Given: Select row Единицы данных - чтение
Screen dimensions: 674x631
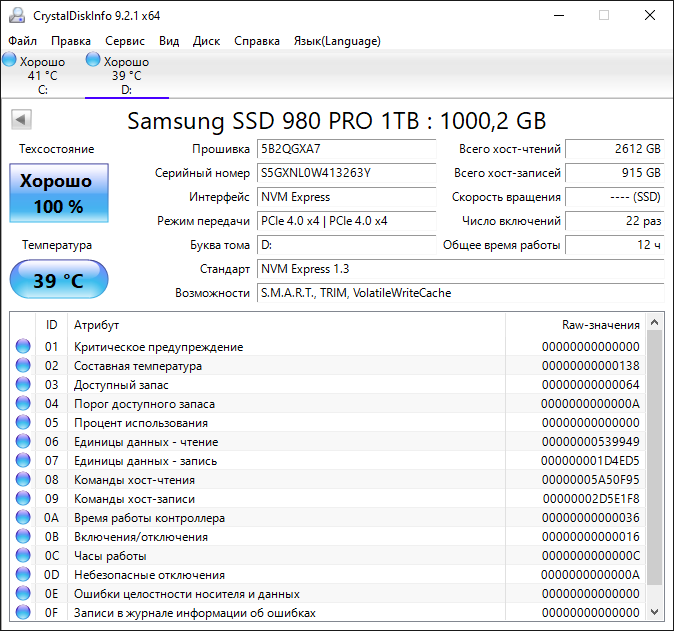Looking at the screenshot, I should [328, 441].
